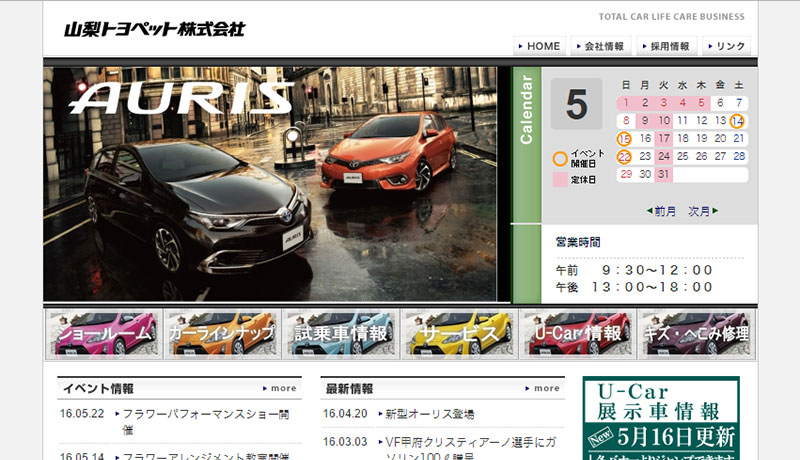Click the 16.03.03 news date text
800x460 pixels.
click(x=345, y=442)
